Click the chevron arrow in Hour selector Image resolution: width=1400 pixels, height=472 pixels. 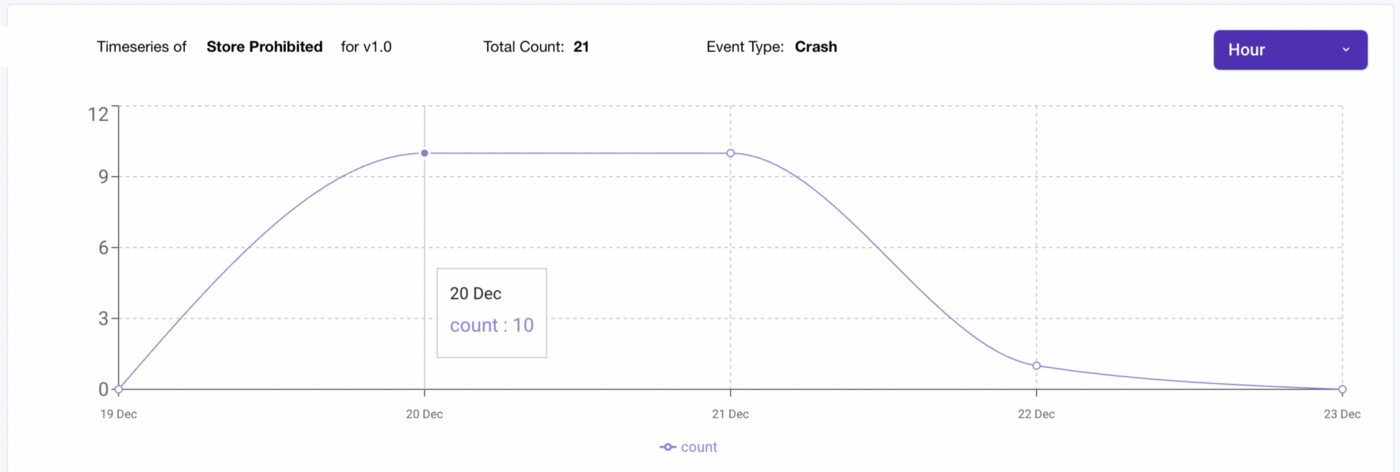[1346, 49]
